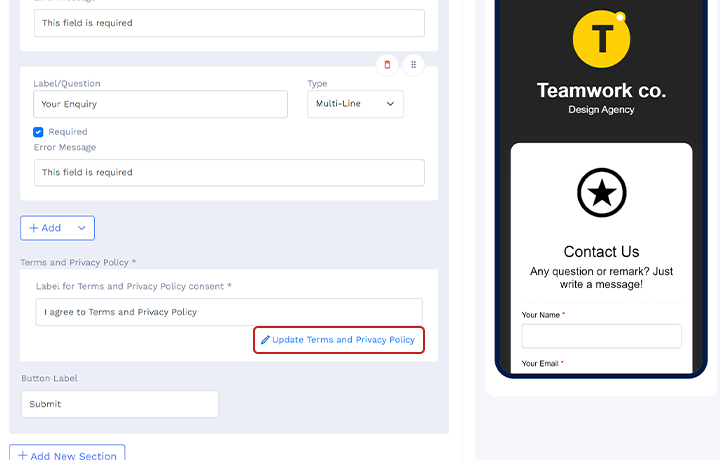
Task: Expand the Add button chevron
Action: click(x=82, y=228)
